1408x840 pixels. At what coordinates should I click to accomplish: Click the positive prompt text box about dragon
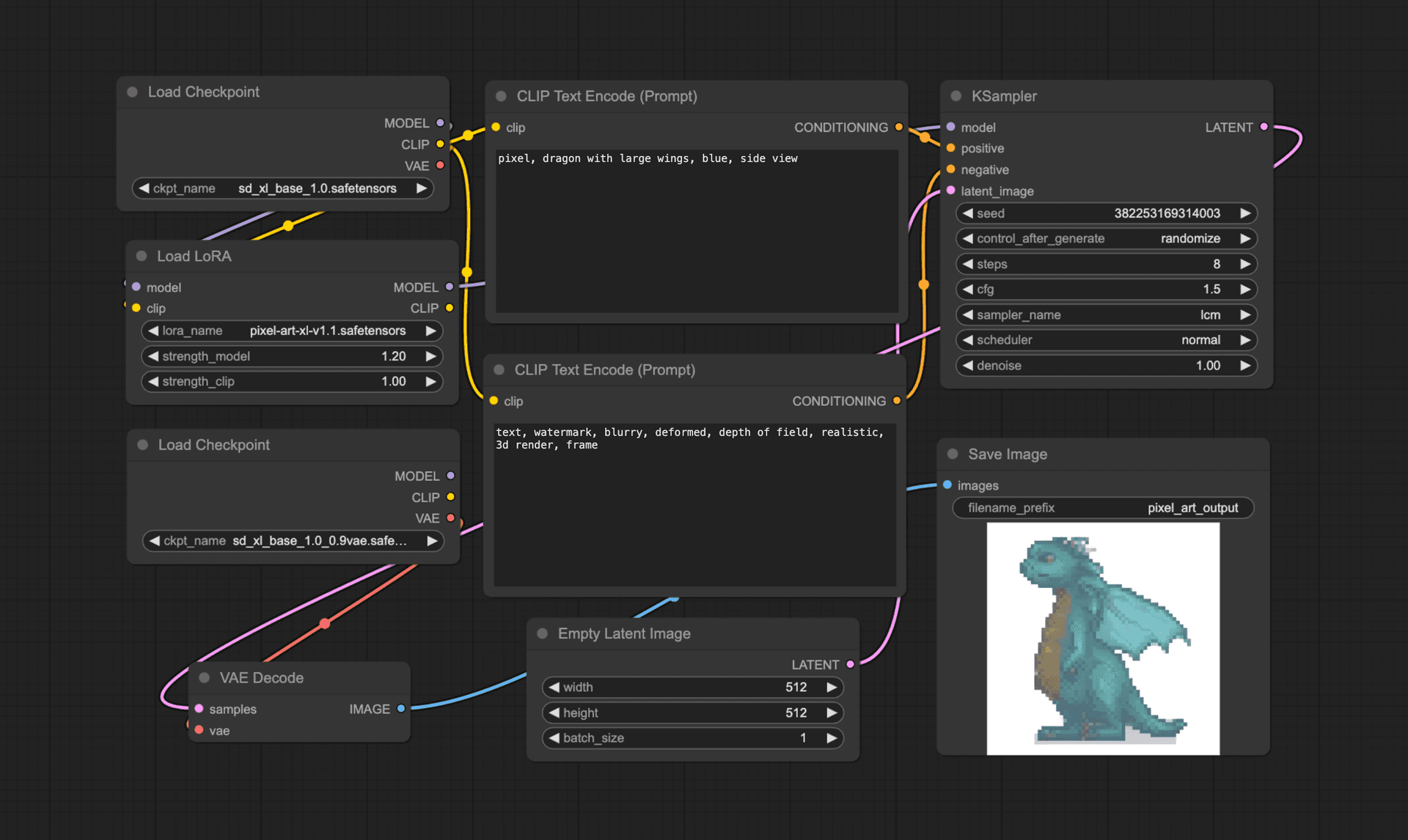tap(697, 231)
